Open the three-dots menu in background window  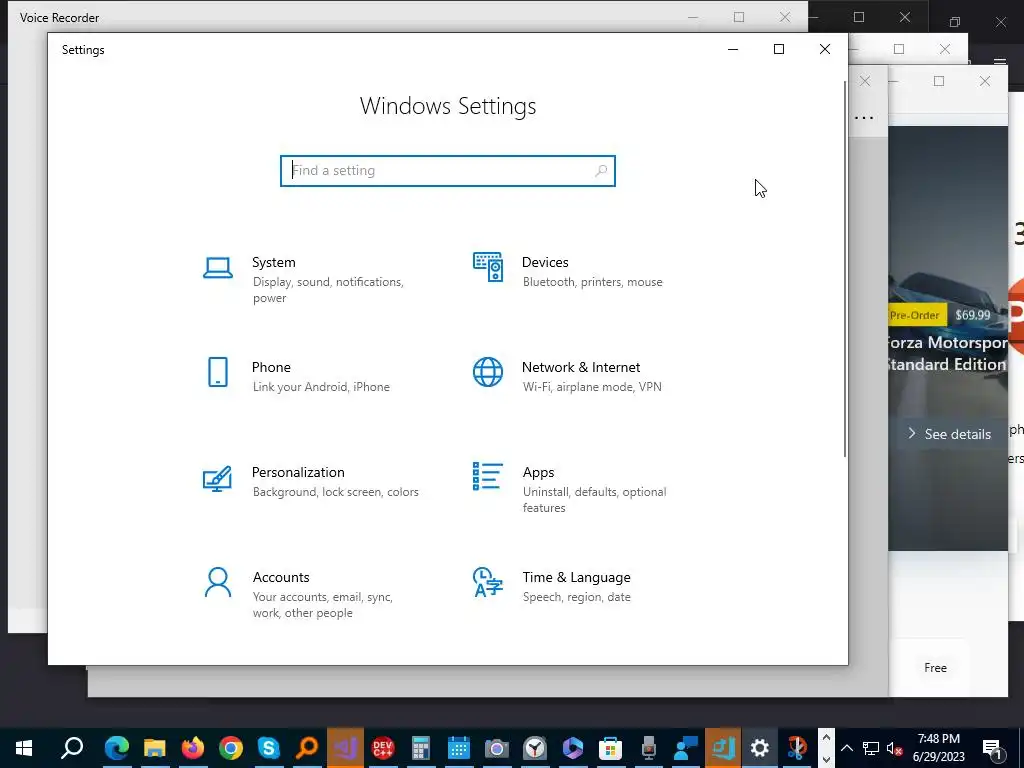tap(864, 118)
